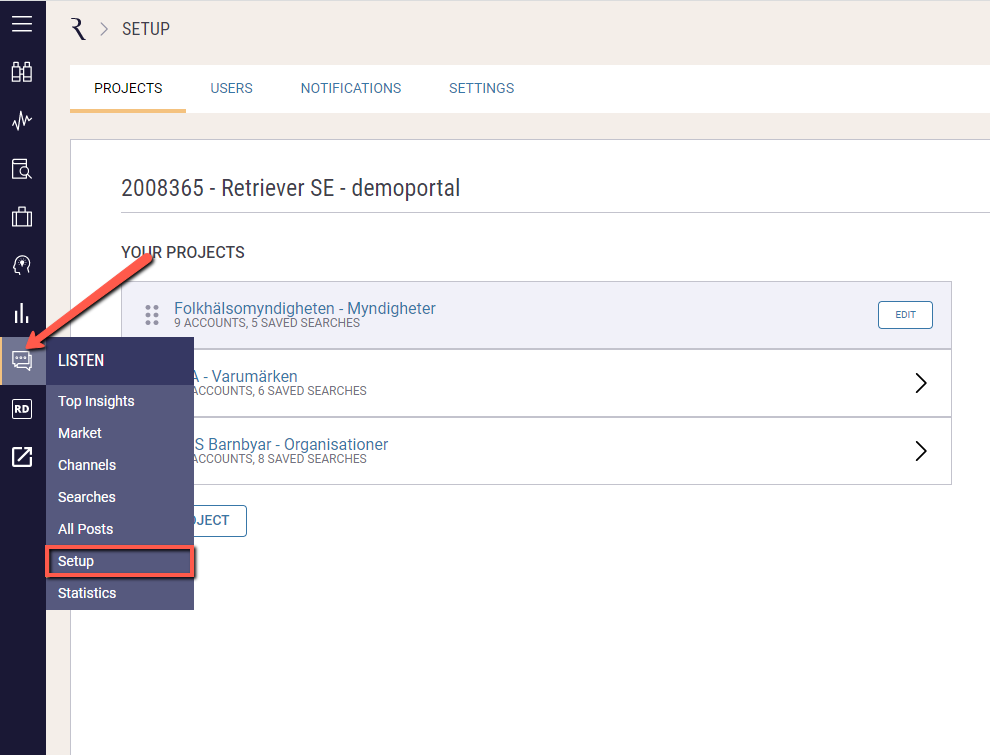Open Top Insights in Listen menu

[120, 401]
